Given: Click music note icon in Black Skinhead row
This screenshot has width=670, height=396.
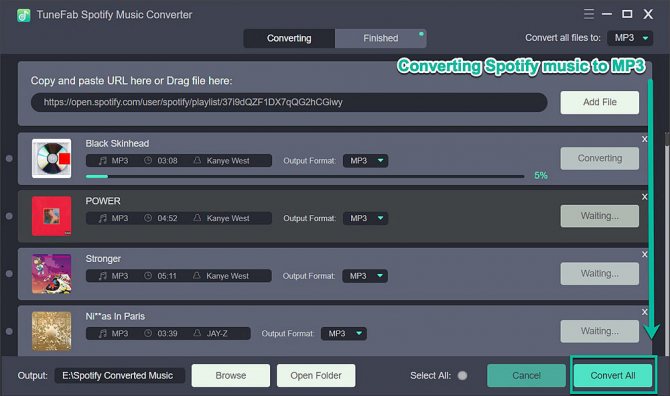Looking at the screenshot, I should (103, 161).
